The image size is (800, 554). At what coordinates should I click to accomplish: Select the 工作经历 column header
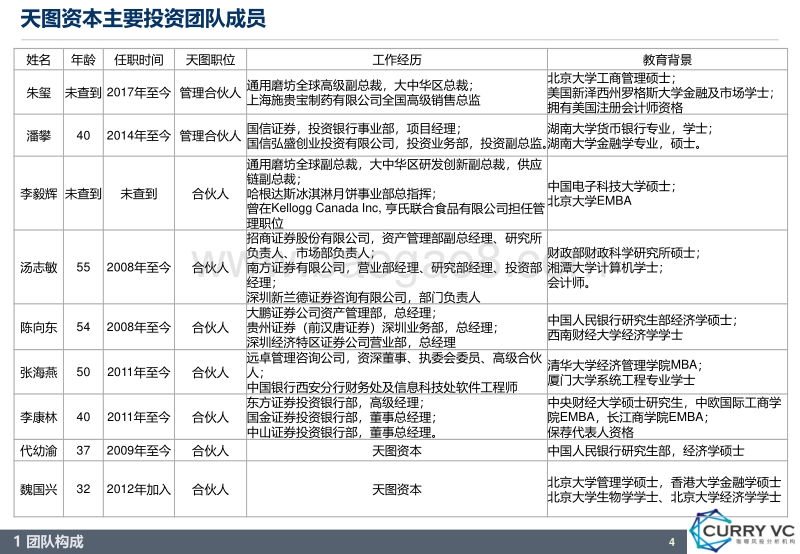(x=397, y=60)
